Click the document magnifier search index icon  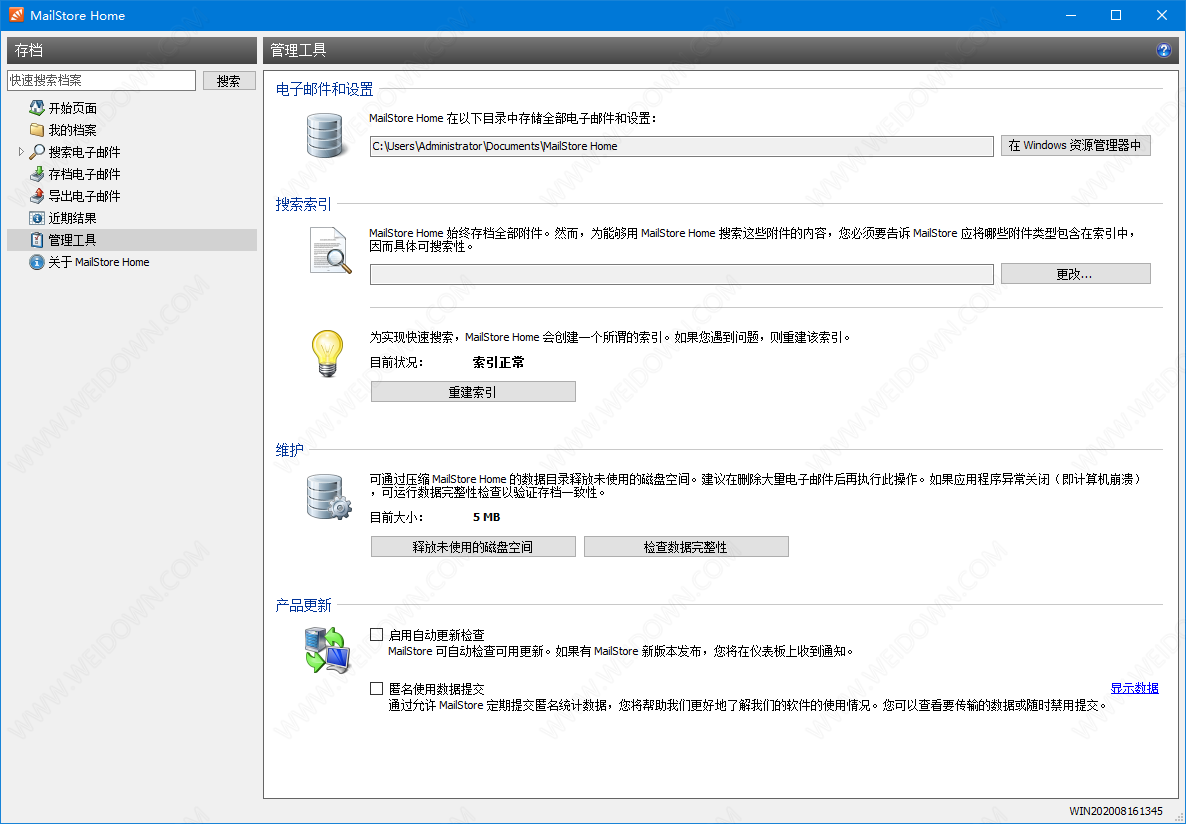coord(331,250)
